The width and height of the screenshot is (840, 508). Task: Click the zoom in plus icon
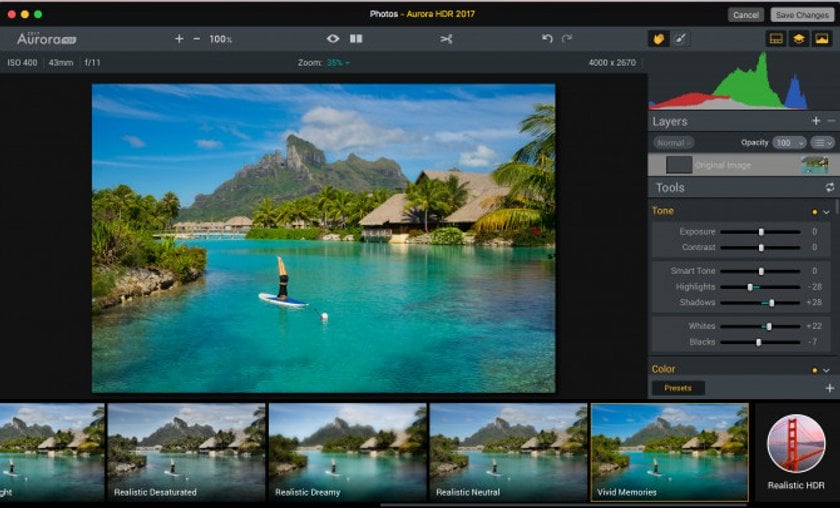point(179,39)
